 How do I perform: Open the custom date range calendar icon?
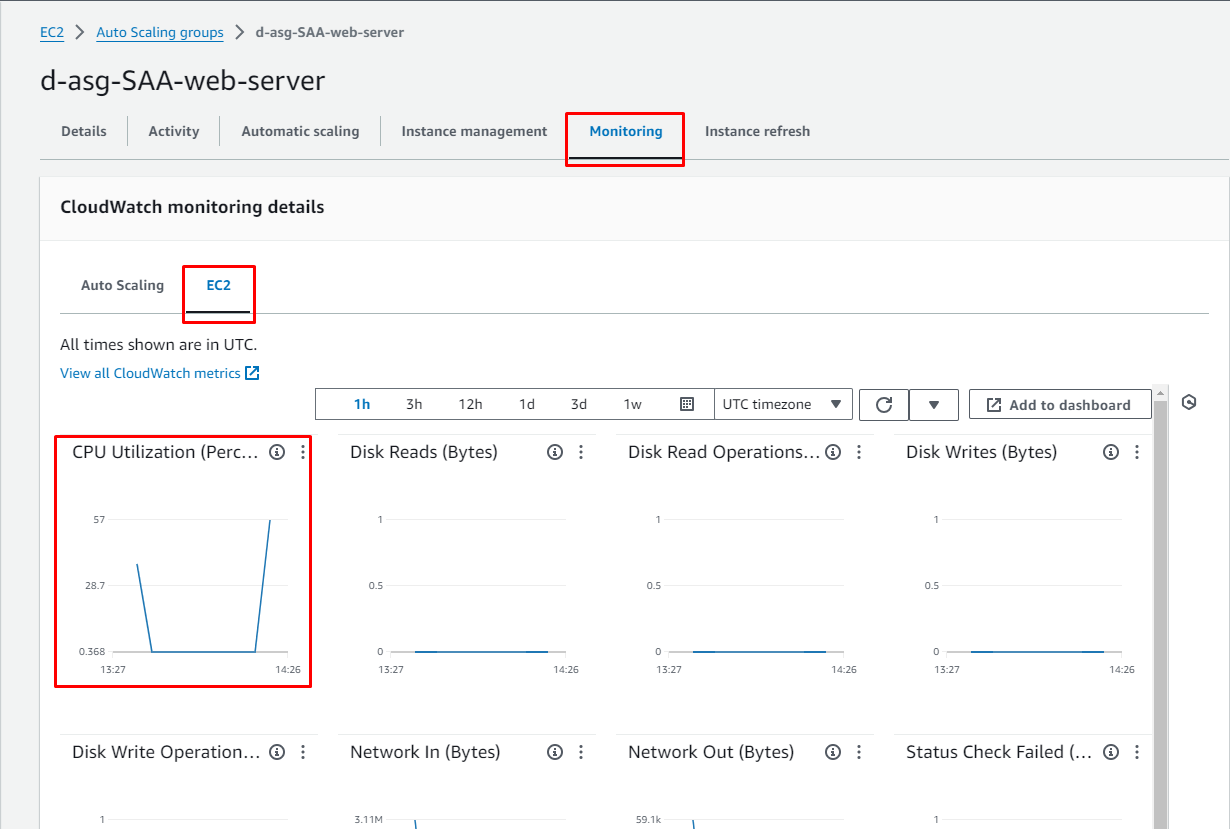[x=687, y=404]
